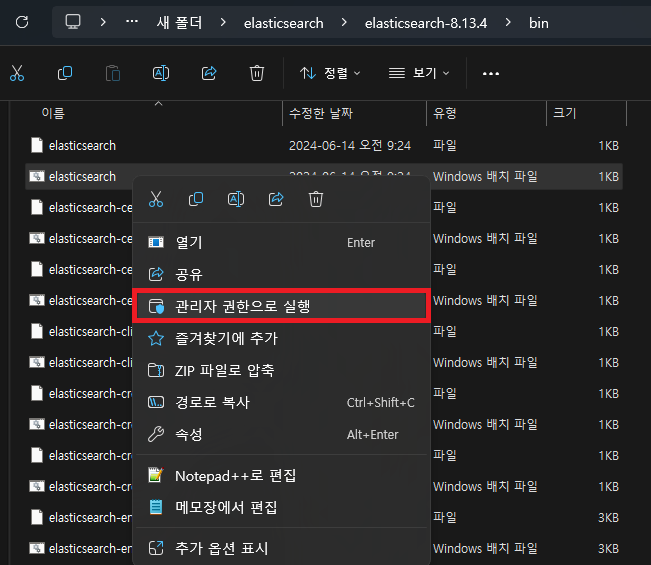The height and width of the screenshot is (565, 651).
Task: Click the toolbar Delete trash icon
Action: click(257, 73)
